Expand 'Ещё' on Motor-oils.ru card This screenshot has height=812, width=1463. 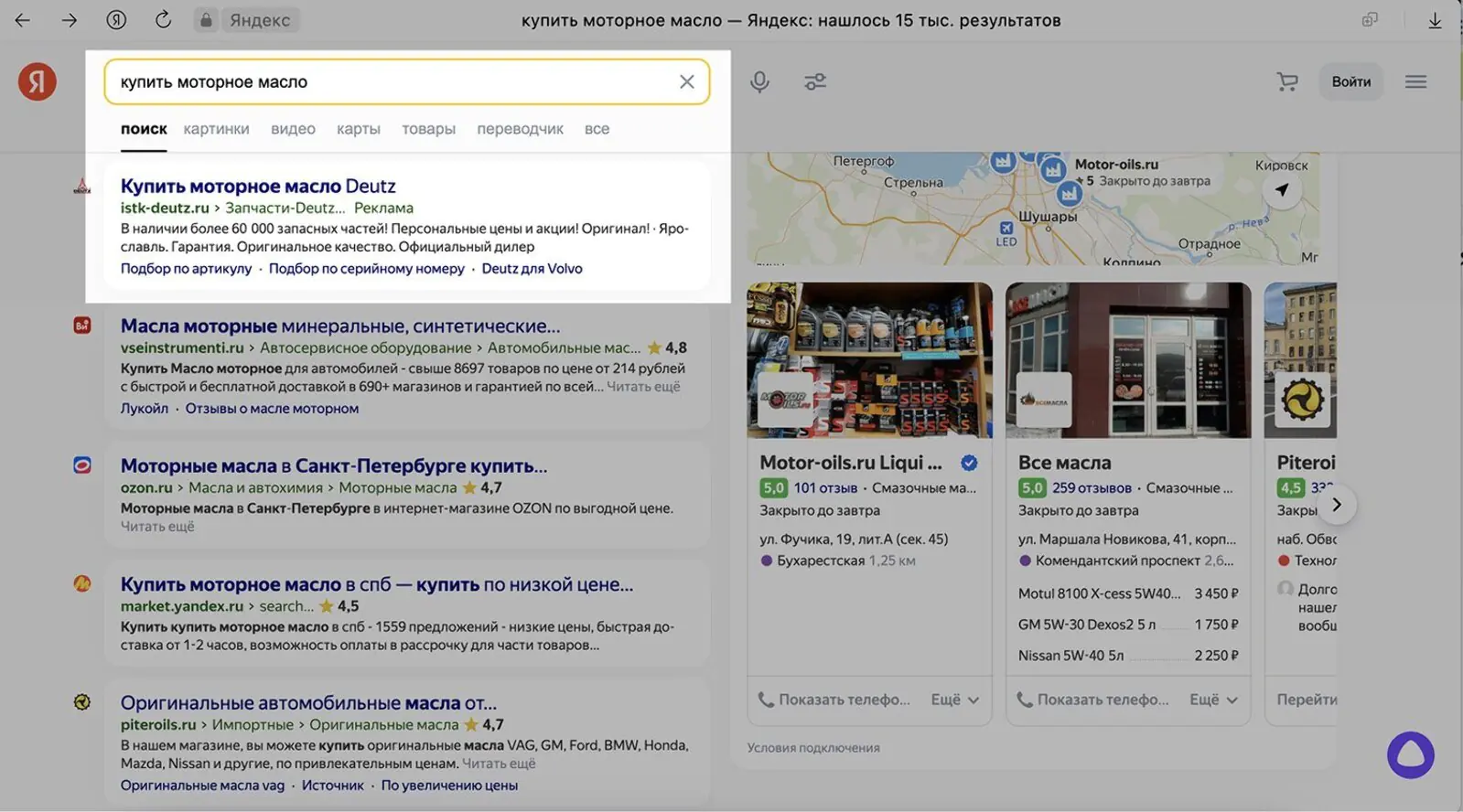click(x=955, y=700)
